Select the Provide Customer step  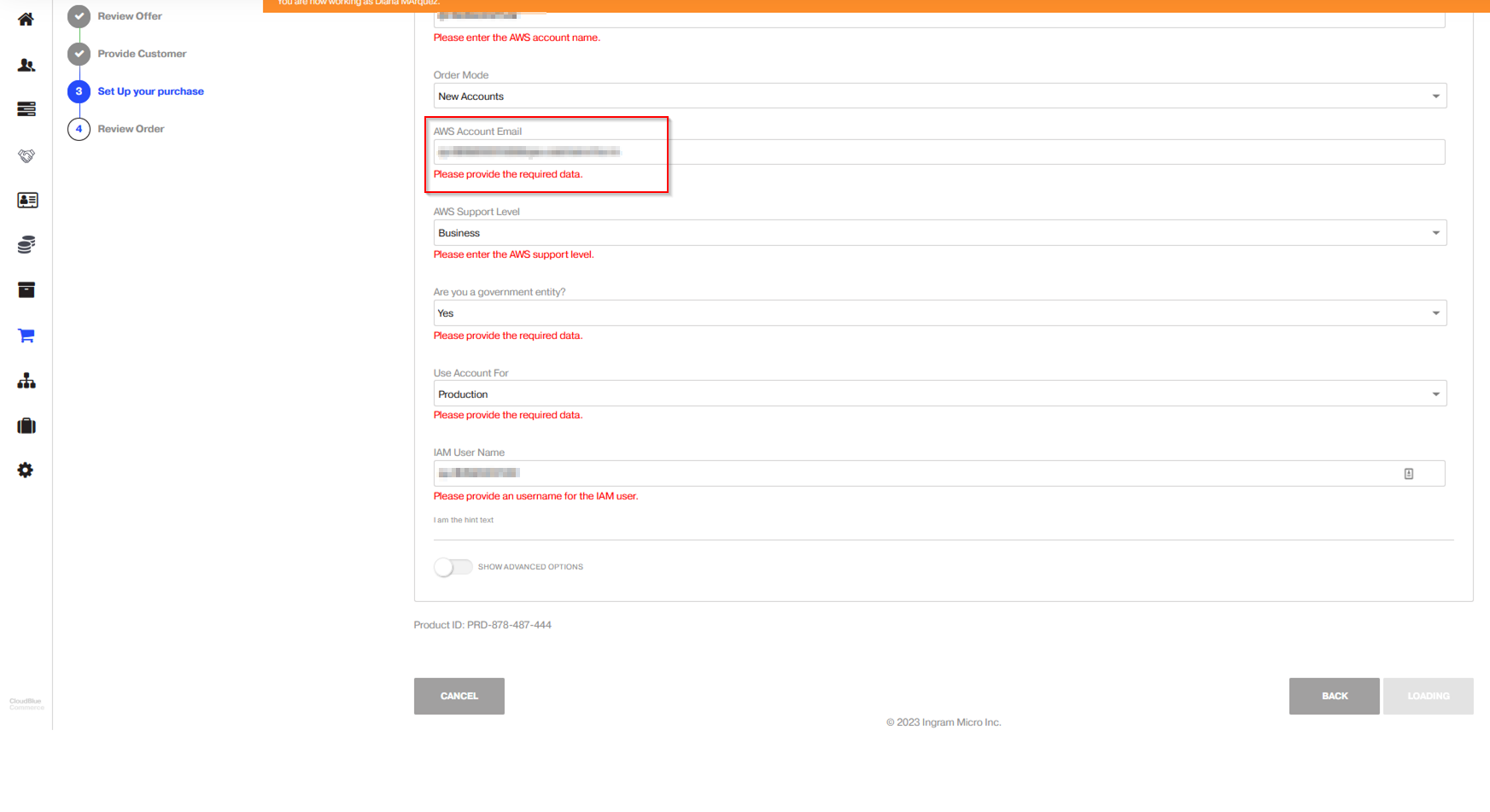[x=141, y=54]
